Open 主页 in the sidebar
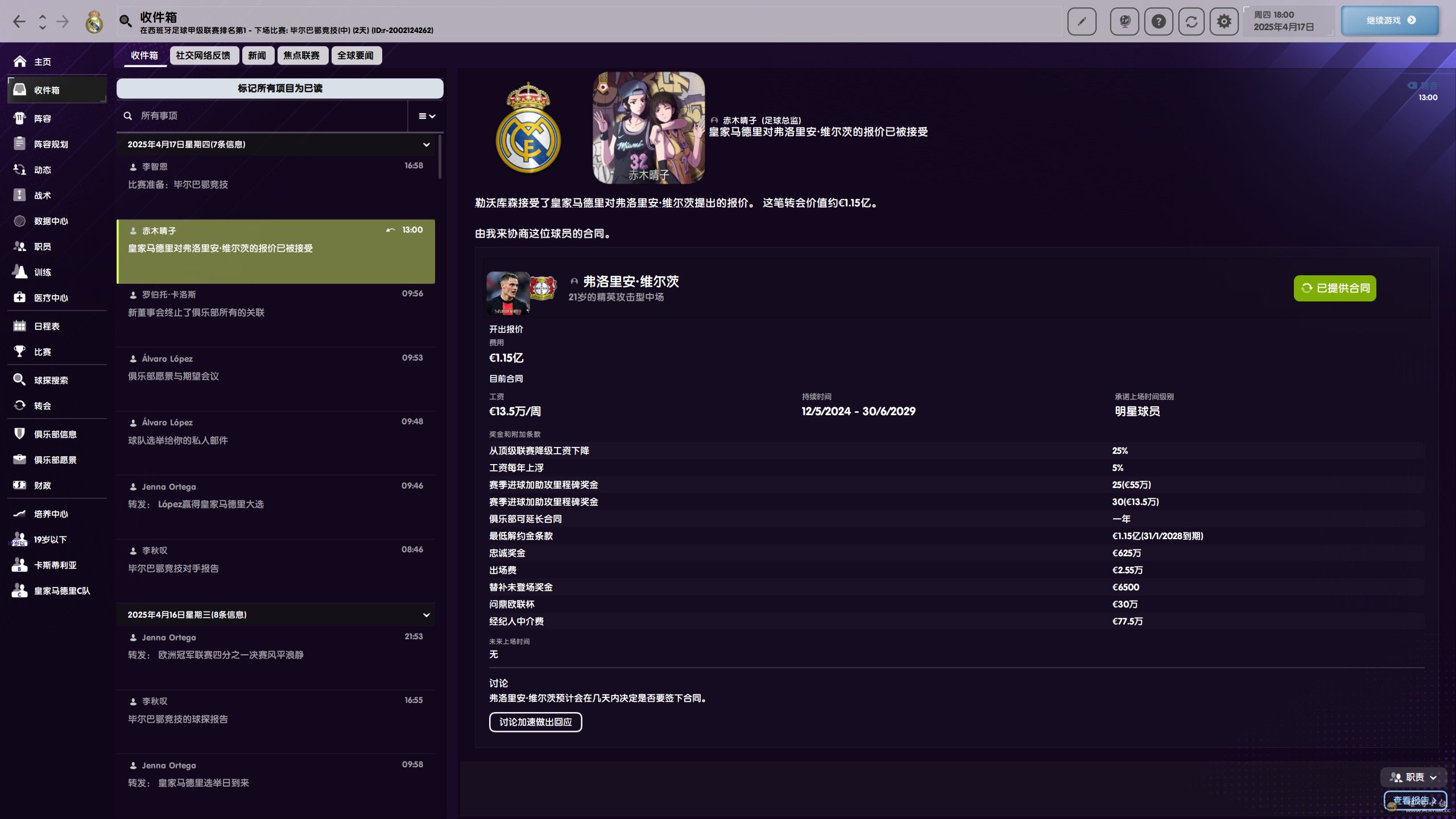 (57, 61)
